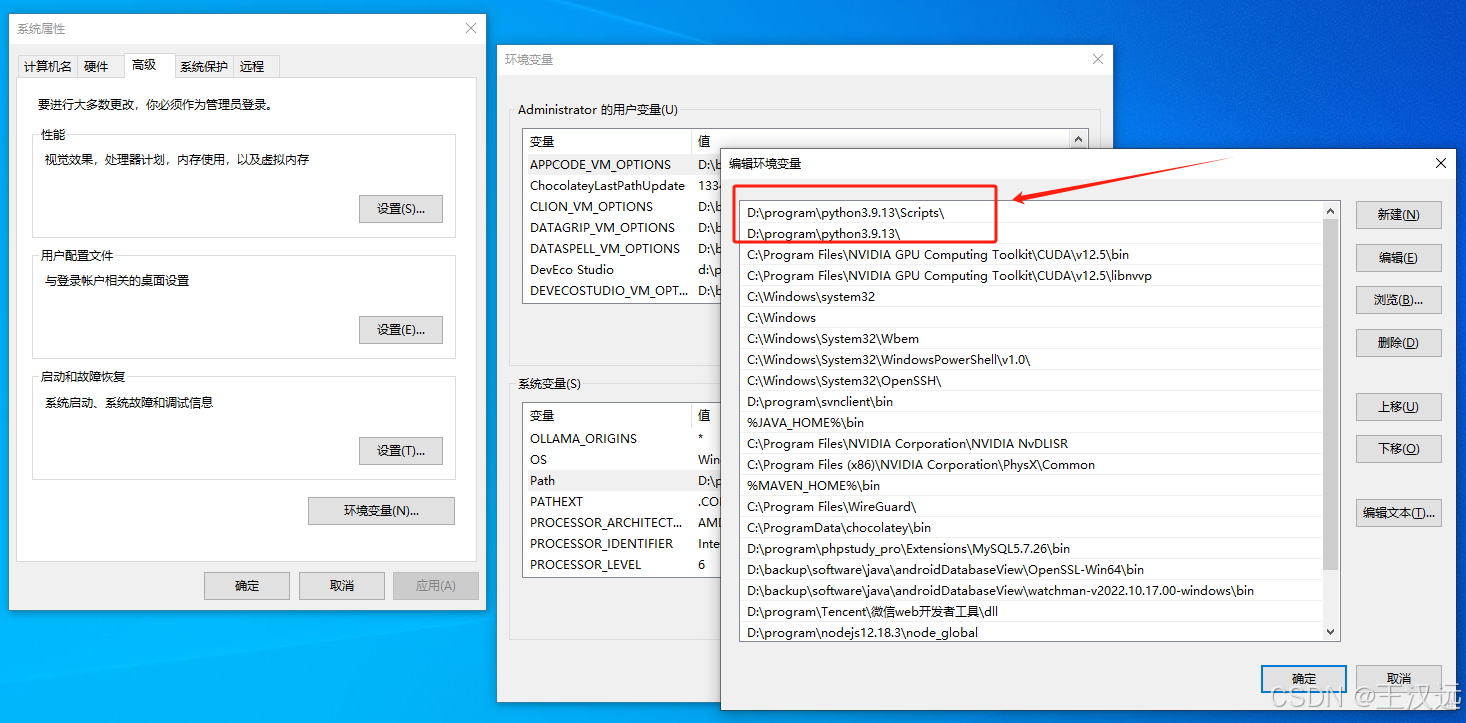The height and width of the screenshot is (723, 1466).
Task: Select %JAVA_HOME%\bin entry
Action: click(x=1031, y=423)
